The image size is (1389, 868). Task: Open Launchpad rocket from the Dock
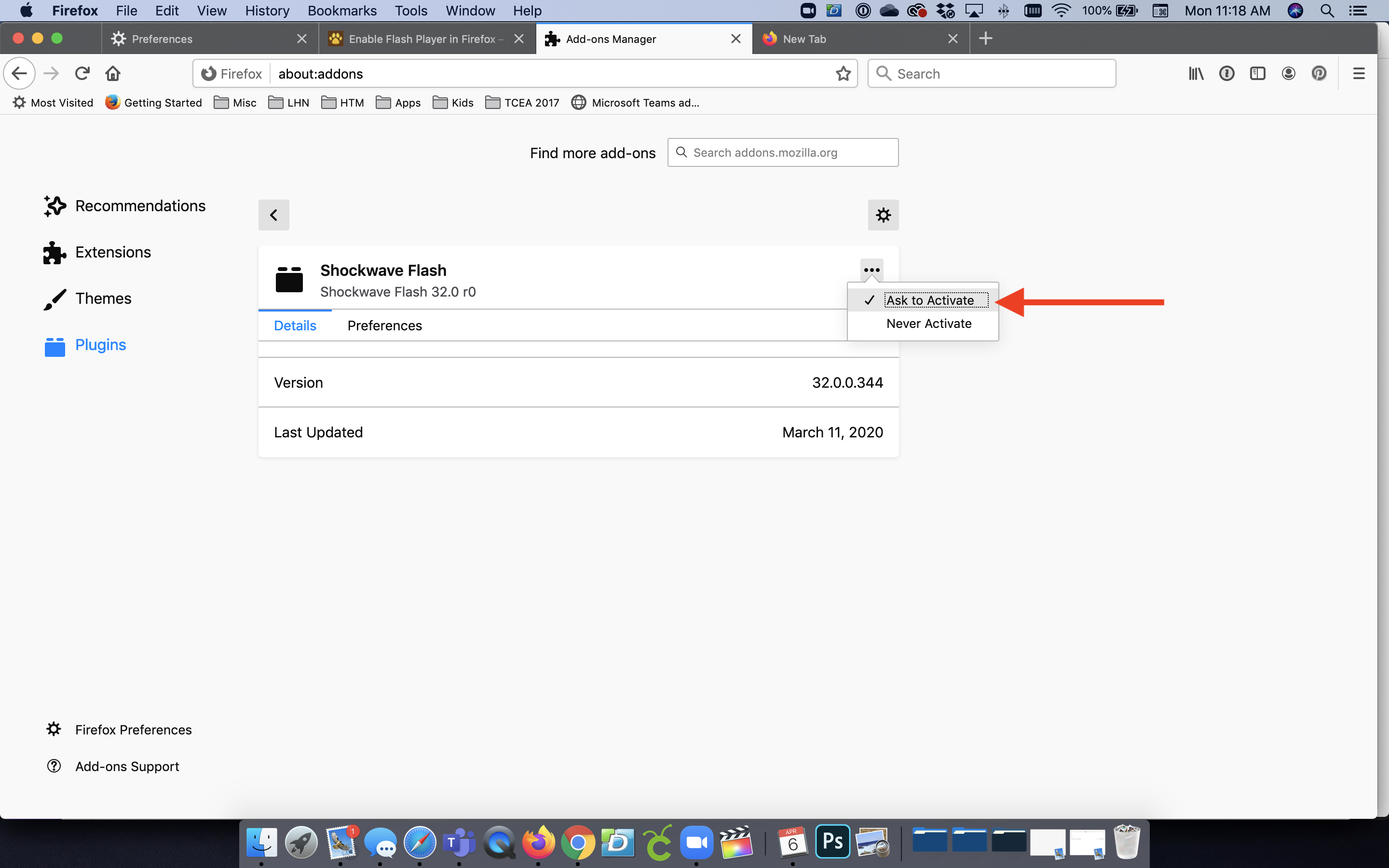tap(301, 843)
